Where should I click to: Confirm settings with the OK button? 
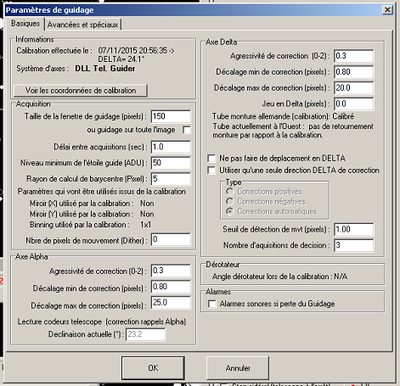point(153,368)
